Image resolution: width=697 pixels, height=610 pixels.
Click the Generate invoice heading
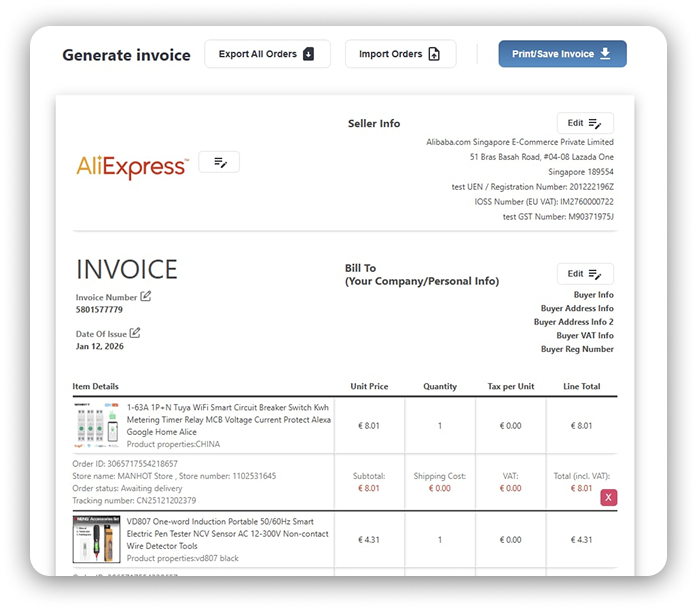coord(126,55)
